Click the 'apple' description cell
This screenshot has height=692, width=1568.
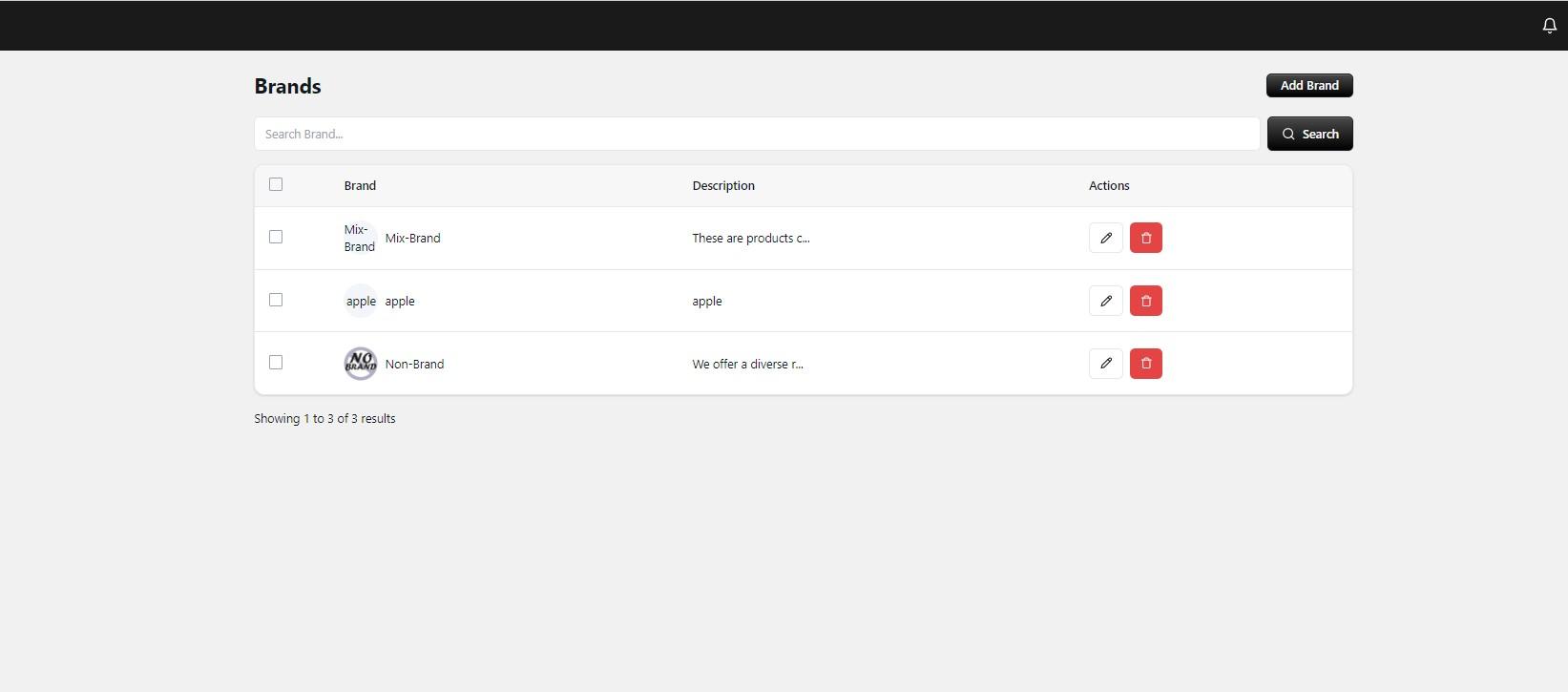tap(707, 302)
